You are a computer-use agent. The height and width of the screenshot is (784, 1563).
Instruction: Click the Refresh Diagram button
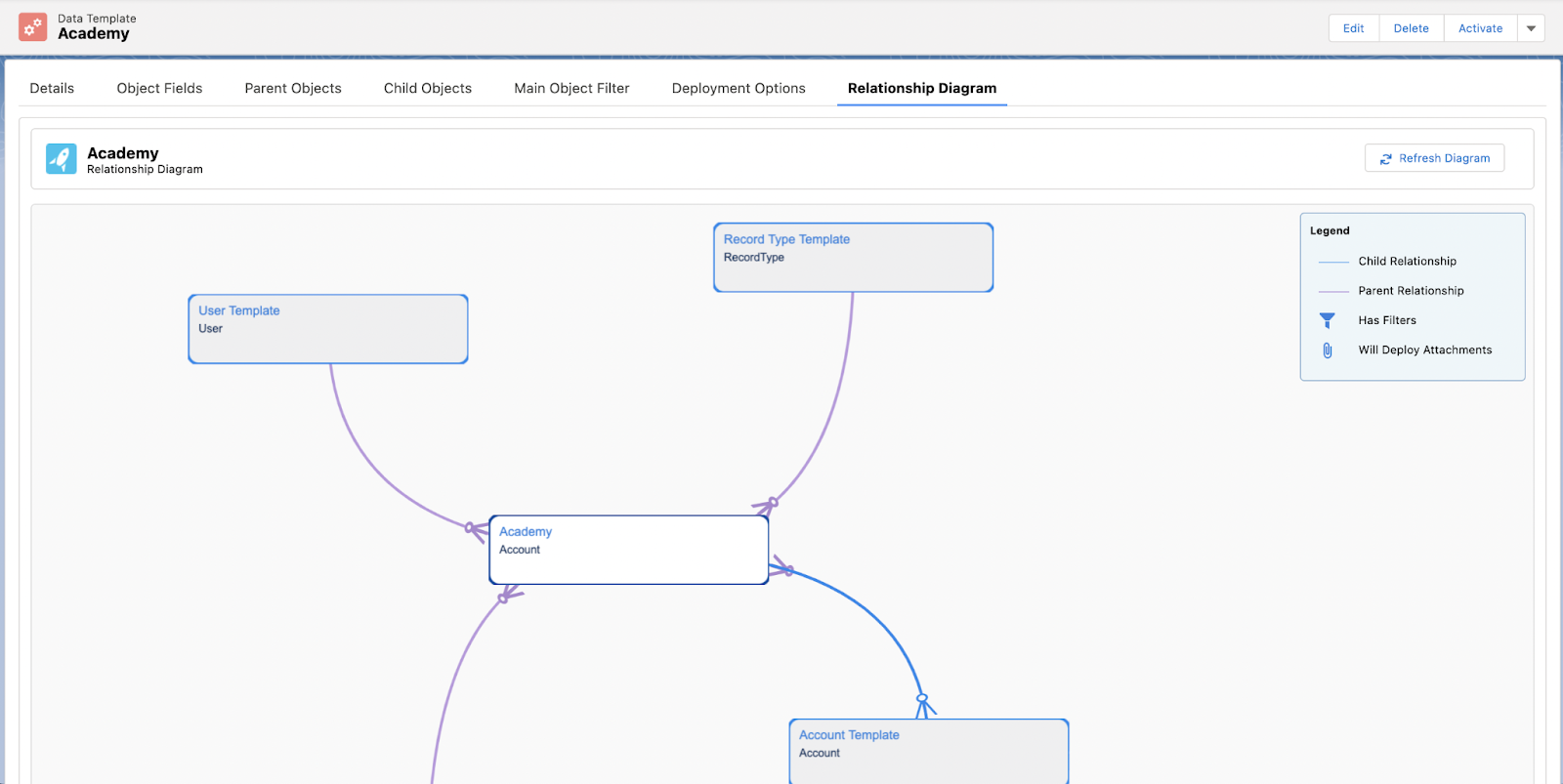pyautogui.click(x=1434, y=158)
